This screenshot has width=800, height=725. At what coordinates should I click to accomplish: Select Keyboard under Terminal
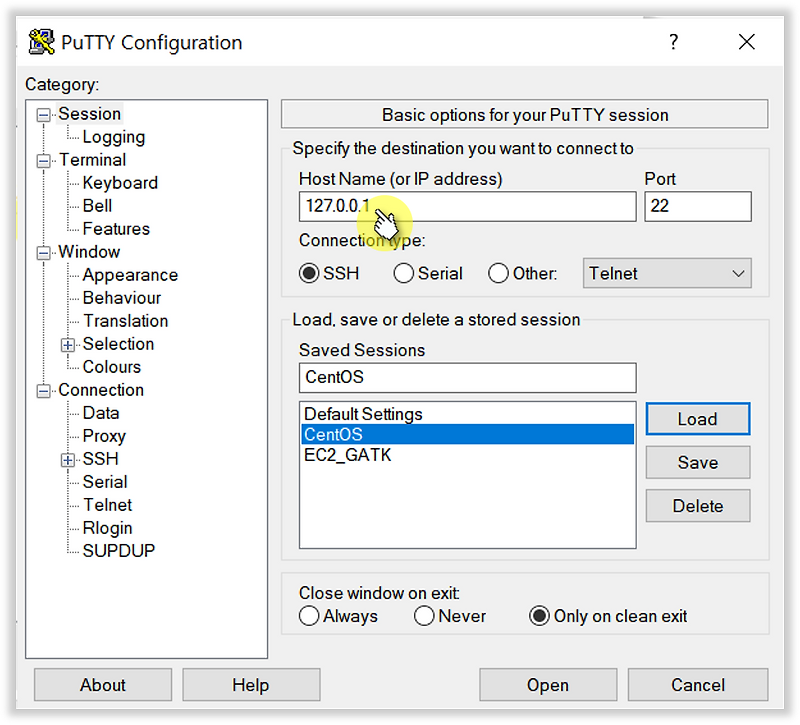click(x=120, y=183)
